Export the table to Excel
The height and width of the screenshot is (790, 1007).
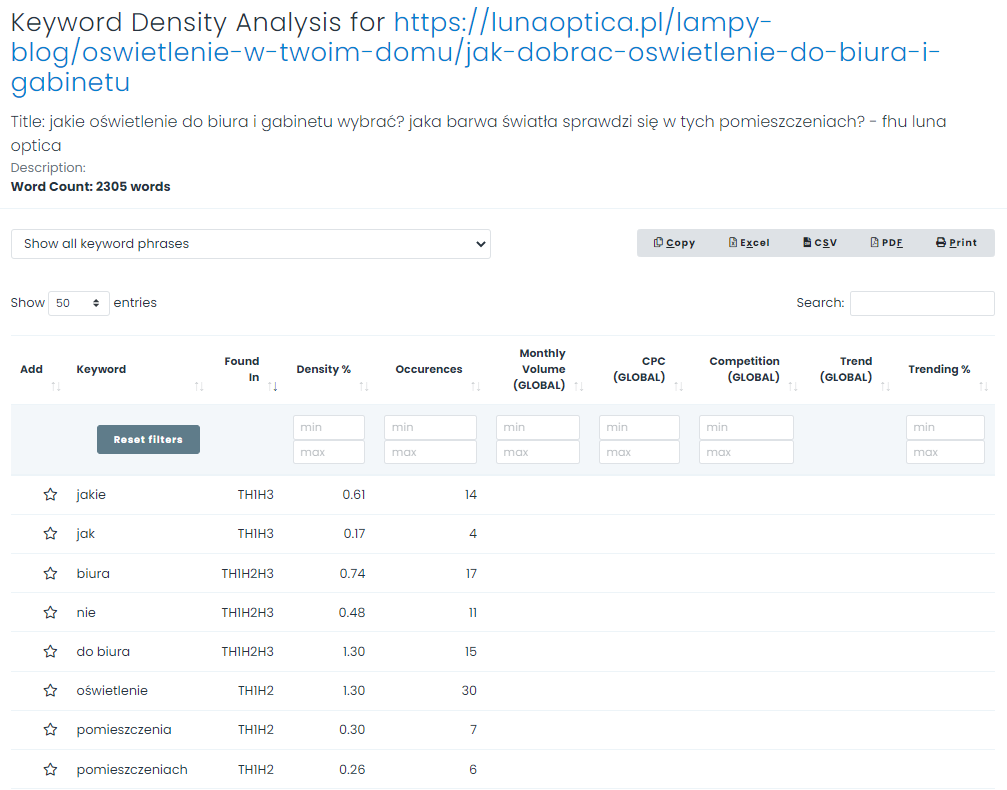click(749, 243)
